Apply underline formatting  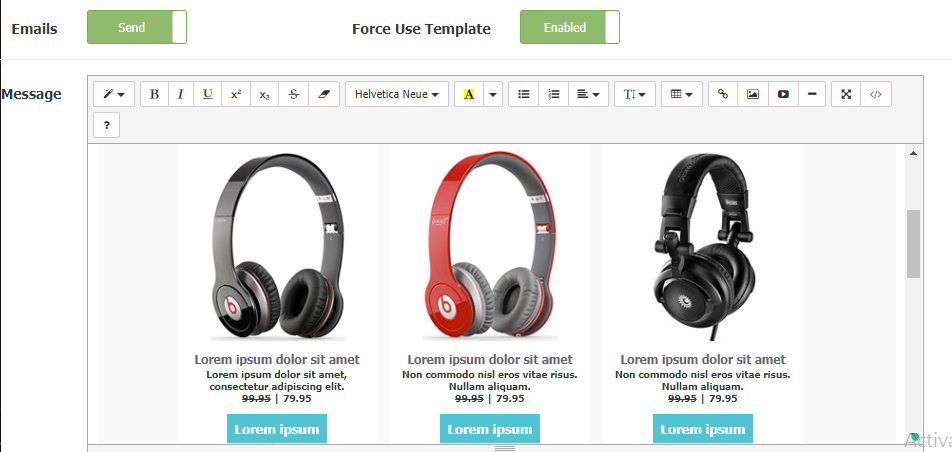[x=208, y=94]
